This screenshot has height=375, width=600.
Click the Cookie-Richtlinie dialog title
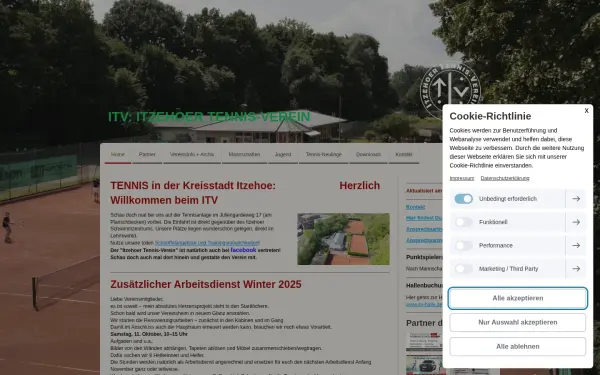tap(490, 116)
